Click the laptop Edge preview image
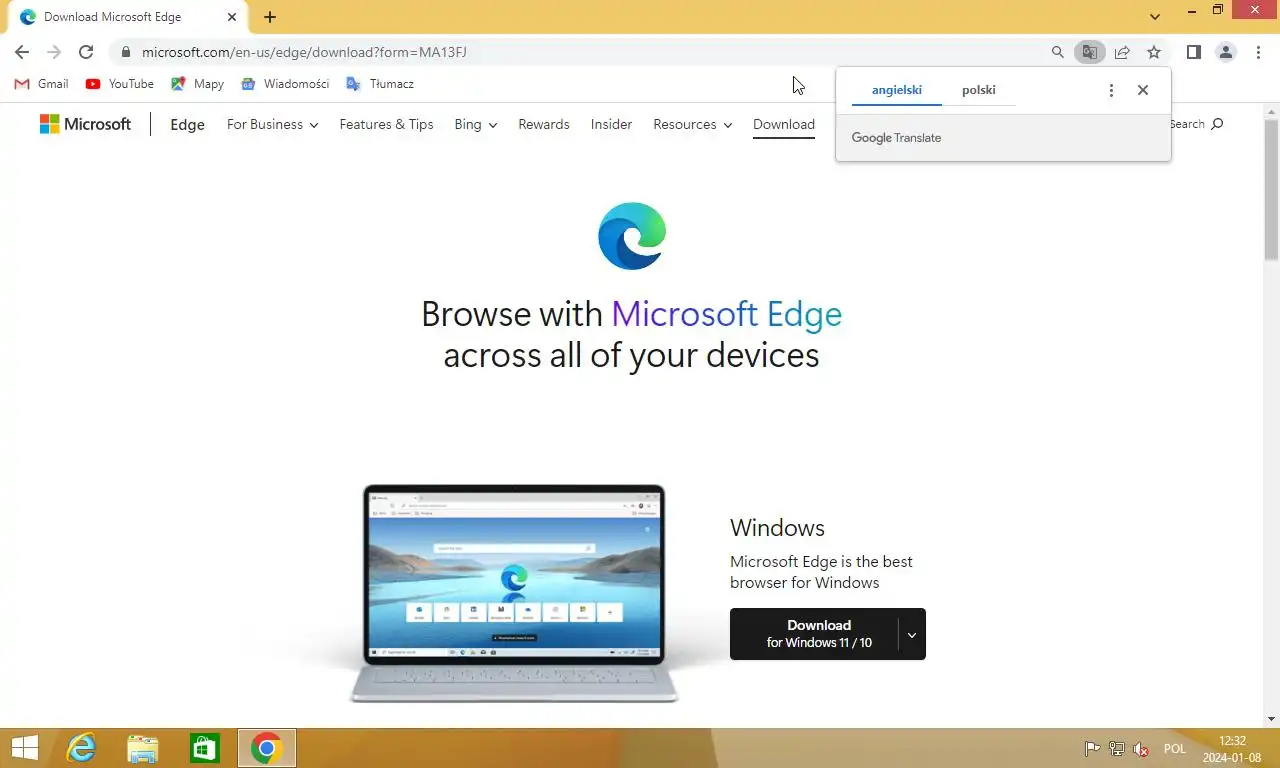Image resolution: width=1280 pixels, height=768 pixels. coord(514,593)
